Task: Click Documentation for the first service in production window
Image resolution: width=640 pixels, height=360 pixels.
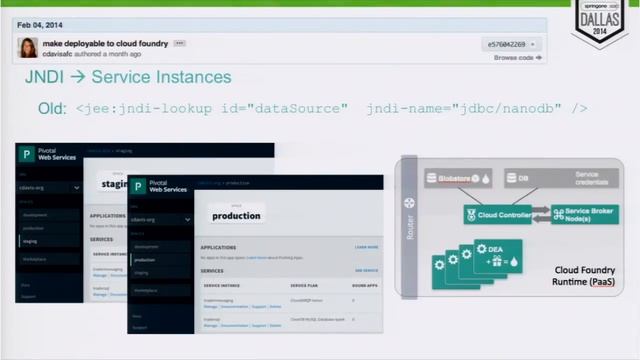Action: coord(234,307)
